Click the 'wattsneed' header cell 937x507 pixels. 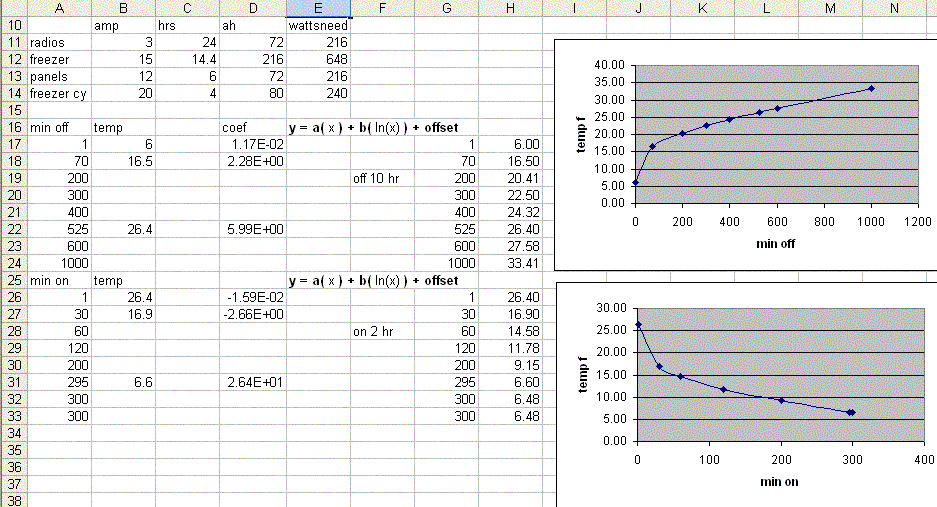click(x=319, y=26)
